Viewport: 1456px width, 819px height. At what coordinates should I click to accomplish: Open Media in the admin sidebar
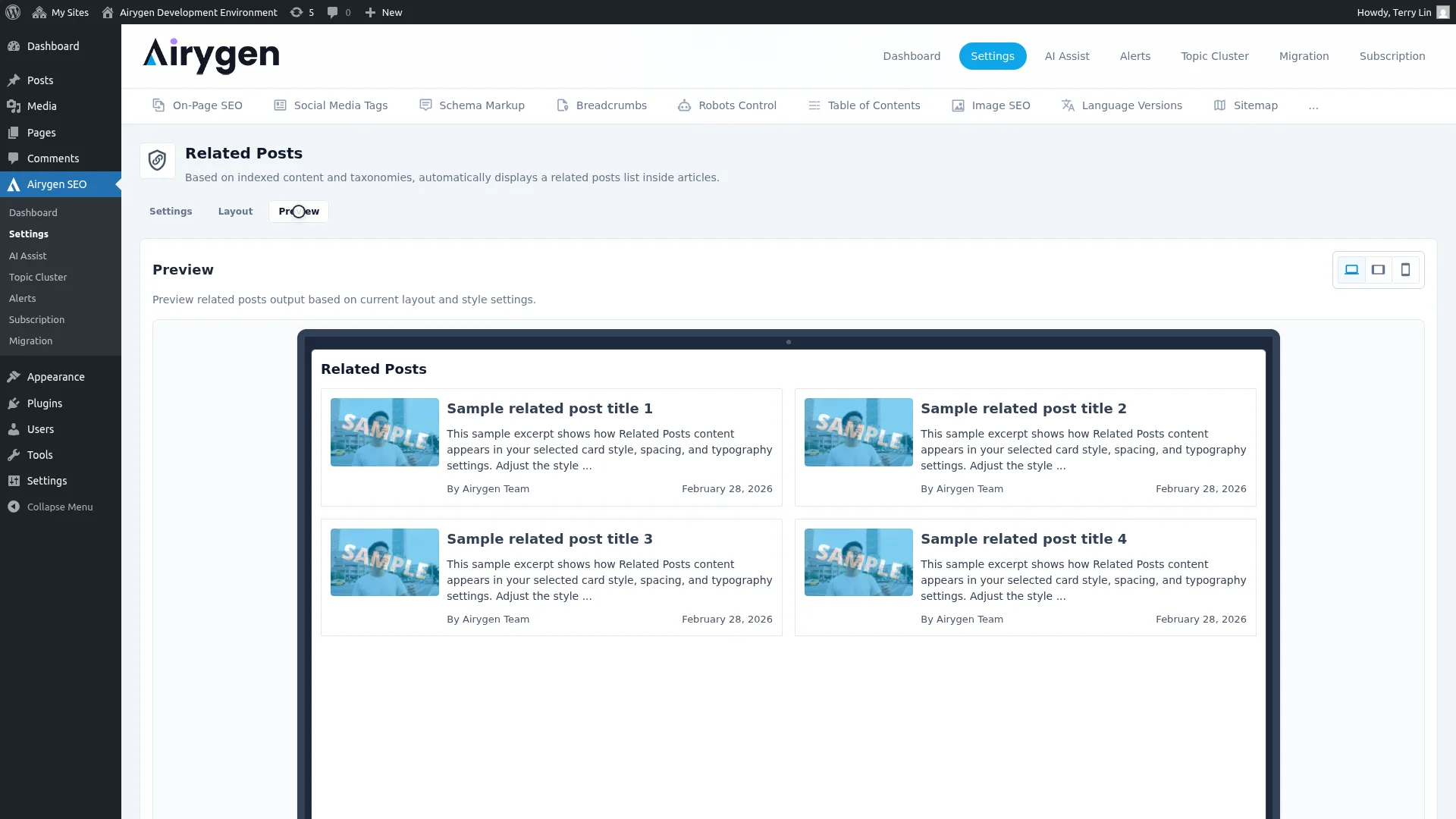pyautogui.click(x=61, y=106)
